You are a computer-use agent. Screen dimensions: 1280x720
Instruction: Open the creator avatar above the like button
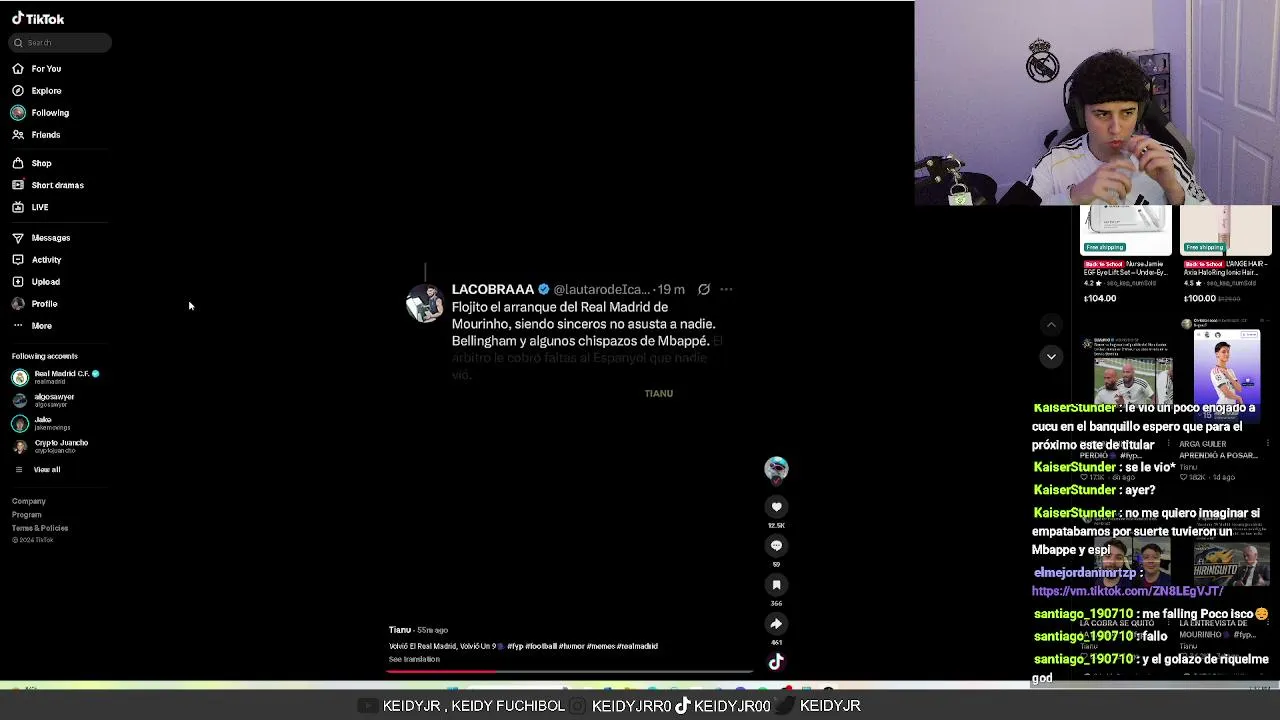[x=776, y=469]
